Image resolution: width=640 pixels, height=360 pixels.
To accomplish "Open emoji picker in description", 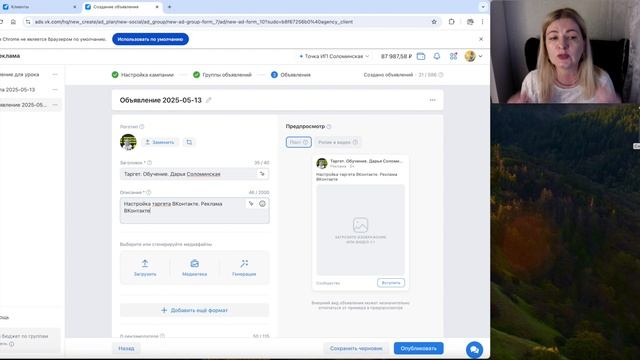I will pyautogui.click(x=262, y=203).
